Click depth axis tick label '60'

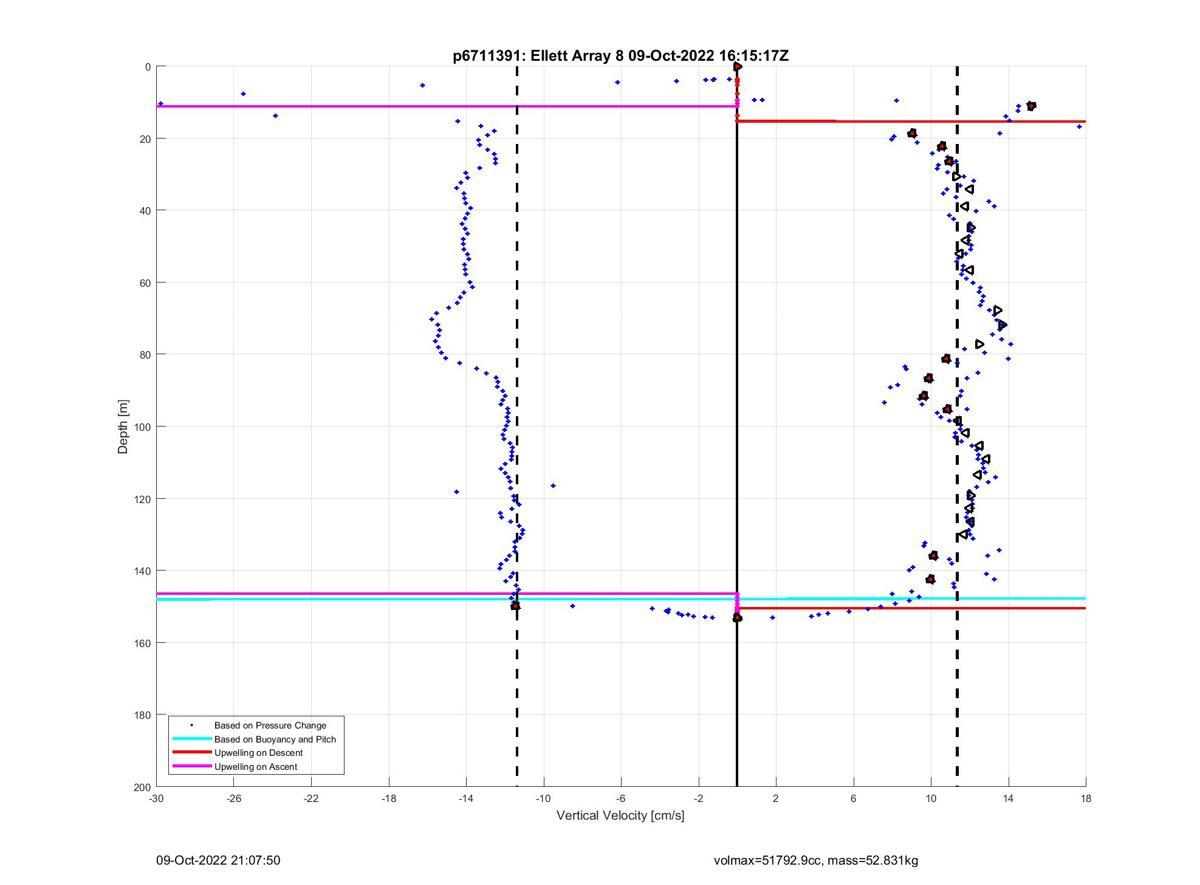pos(145,283)
